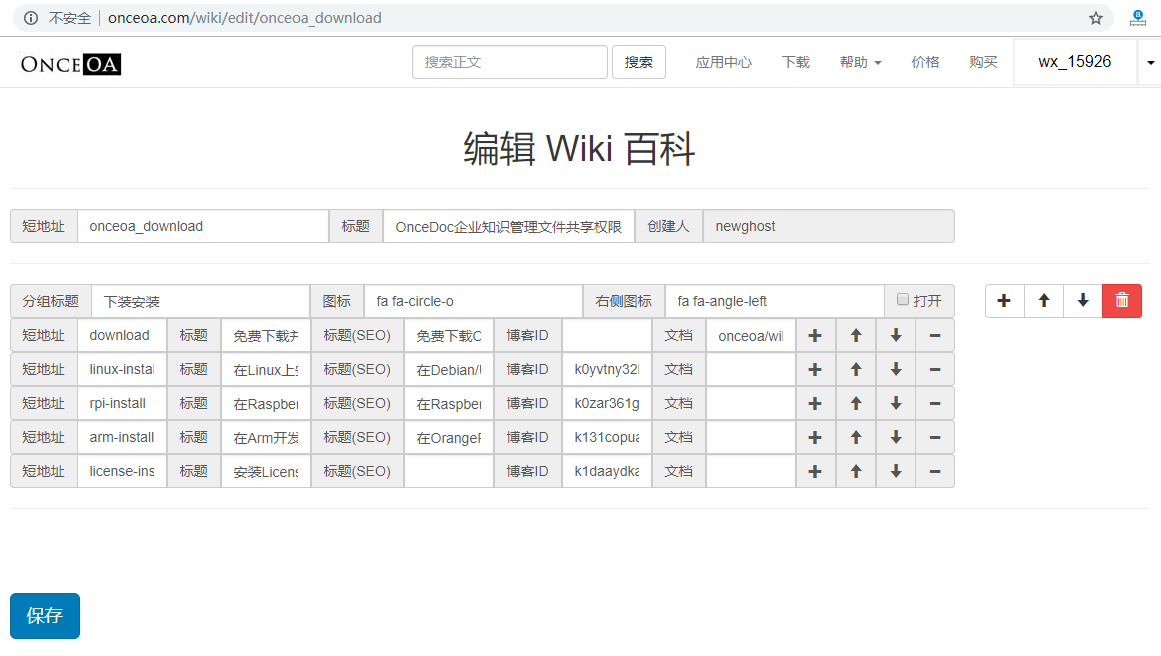Focus the 搜索正文 search field
Image resolution: width=1161 pixels, height=656 pixels.
tap(509, 62)
